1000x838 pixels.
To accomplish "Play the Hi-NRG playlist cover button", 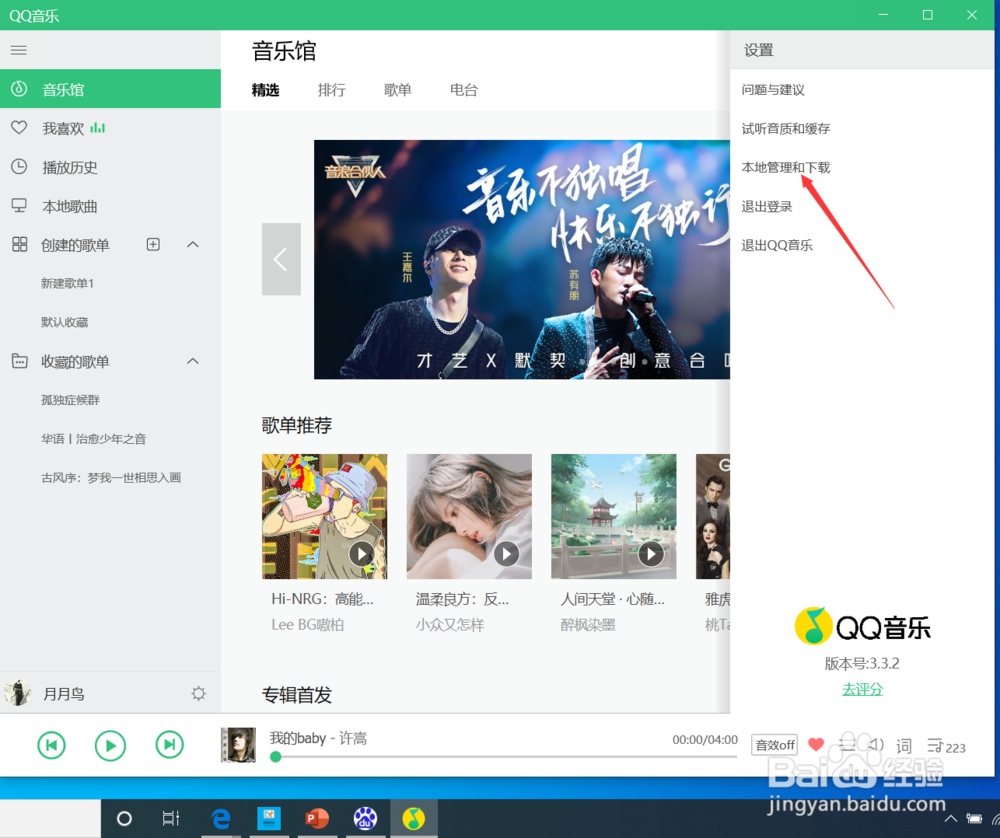I will pyautogui.click(x=362, y=553).
